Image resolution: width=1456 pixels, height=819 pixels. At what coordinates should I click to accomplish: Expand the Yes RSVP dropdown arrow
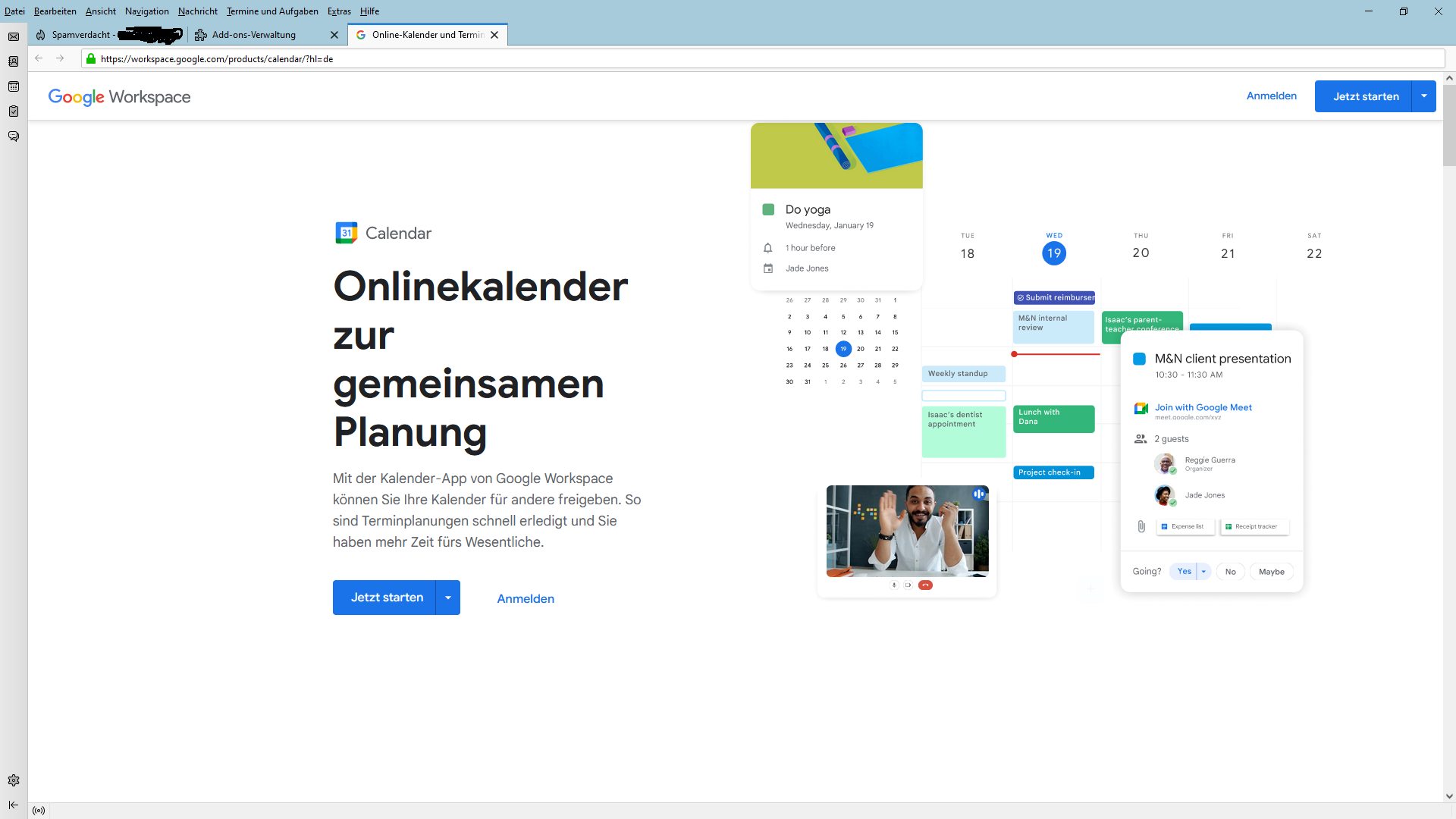[x=1203, y=572]
